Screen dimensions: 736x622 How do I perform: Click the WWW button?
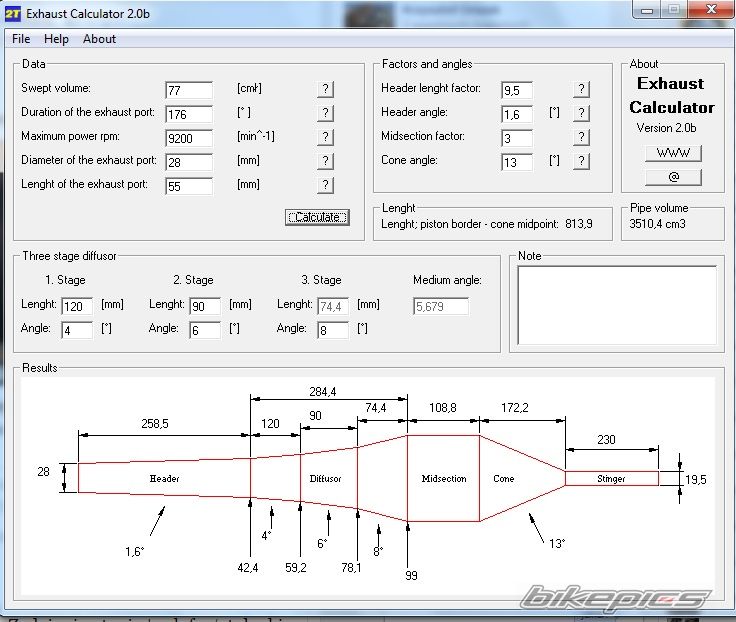(x=672, y=153)
